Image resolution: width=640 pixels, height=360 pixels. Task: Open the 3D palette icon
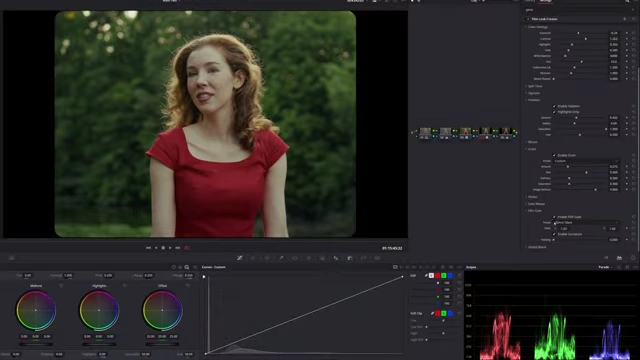click(x=377, y=258)
